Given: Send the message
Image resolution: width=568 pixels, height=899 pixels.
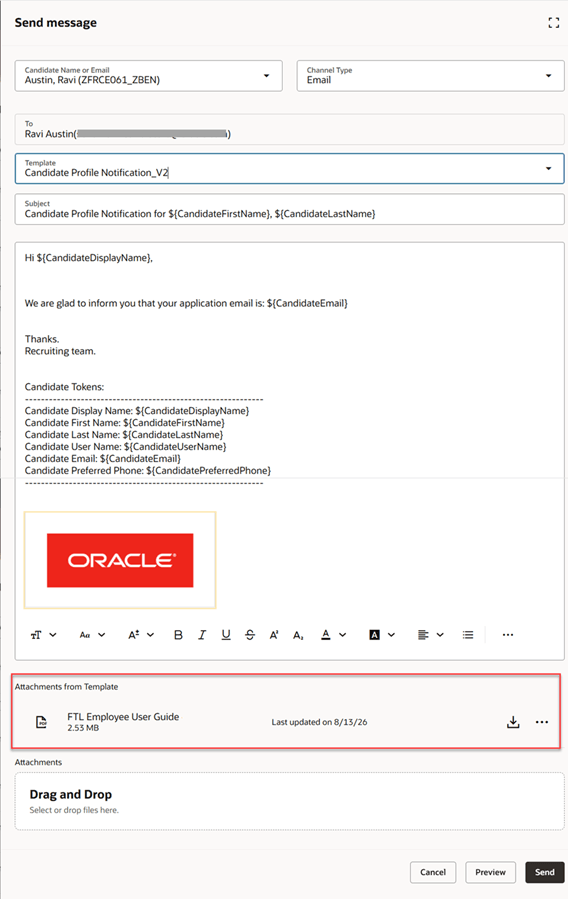Looking at the screenshot, I should [x=545, y=872].
